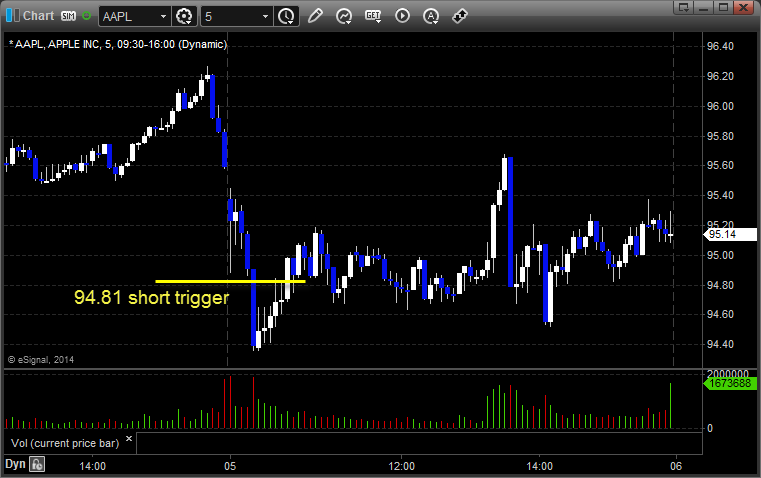Open the alerts 'A' circle menu

click(431, 16)
